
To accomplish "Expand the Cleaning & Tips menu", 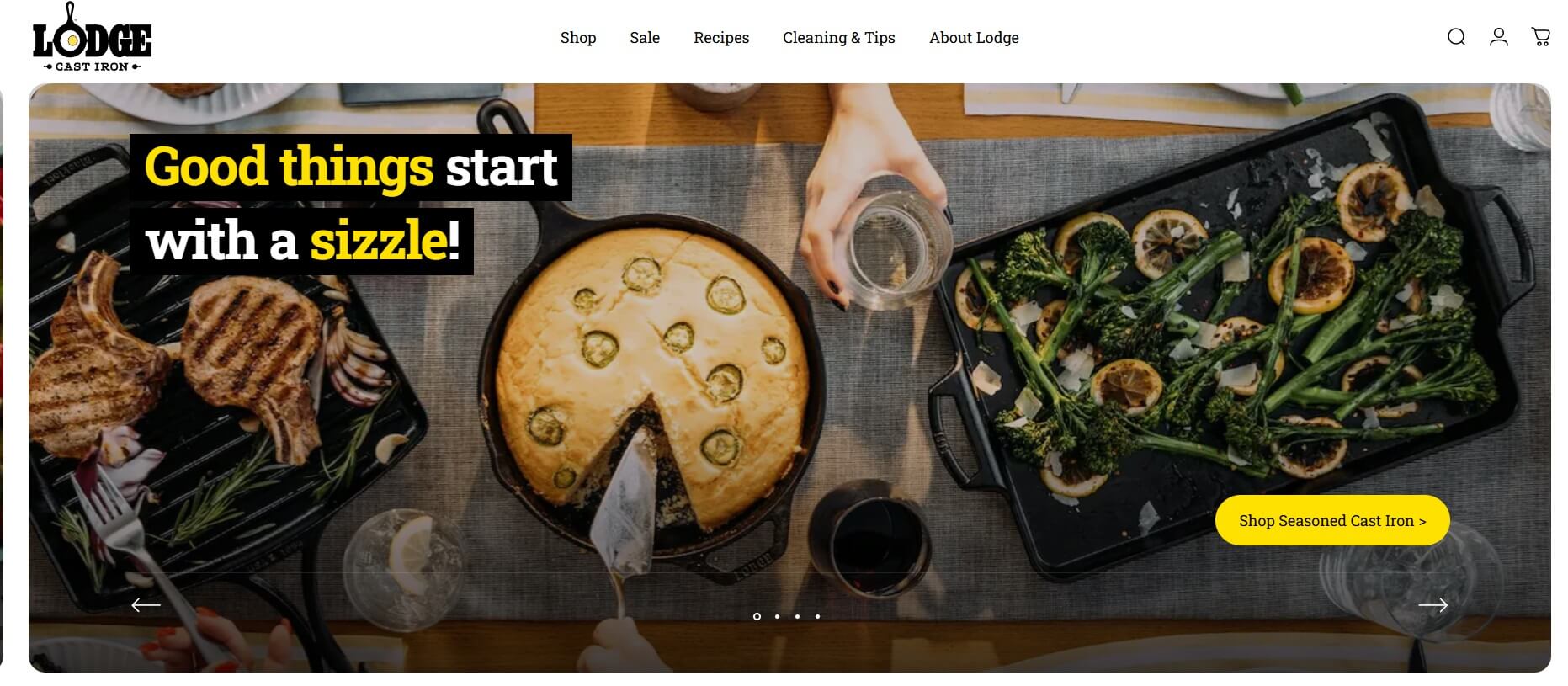I will [x=839, y=38].
